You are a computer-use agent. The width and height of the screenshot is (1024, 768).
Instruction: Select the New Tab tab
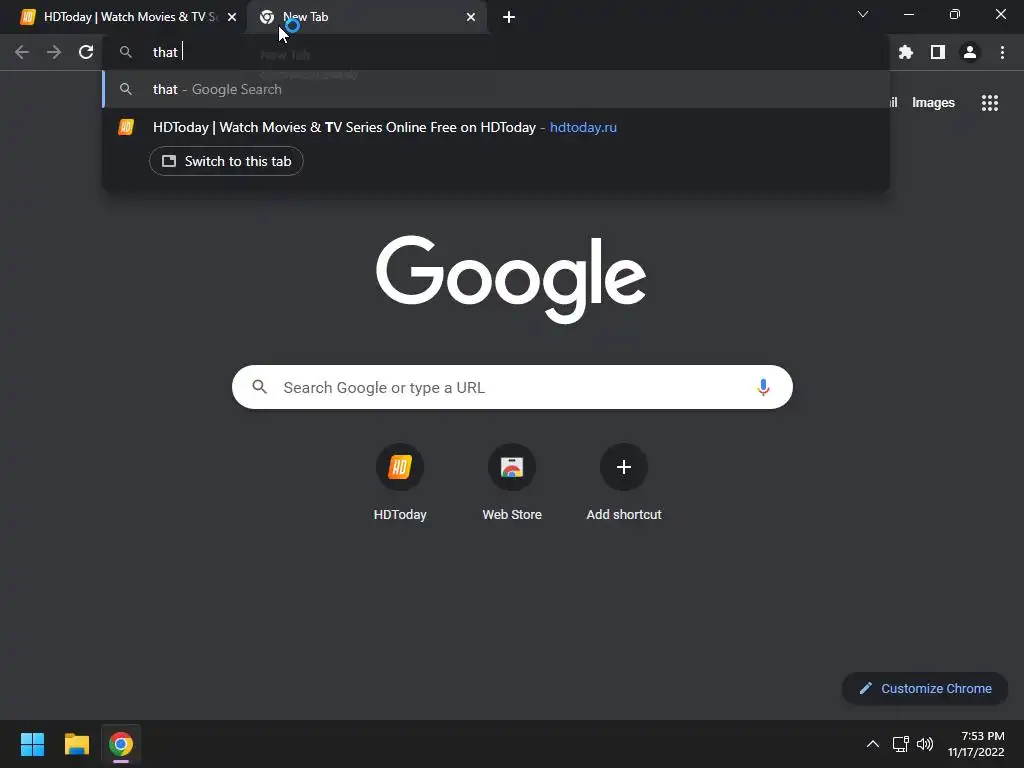coord(367,17)
